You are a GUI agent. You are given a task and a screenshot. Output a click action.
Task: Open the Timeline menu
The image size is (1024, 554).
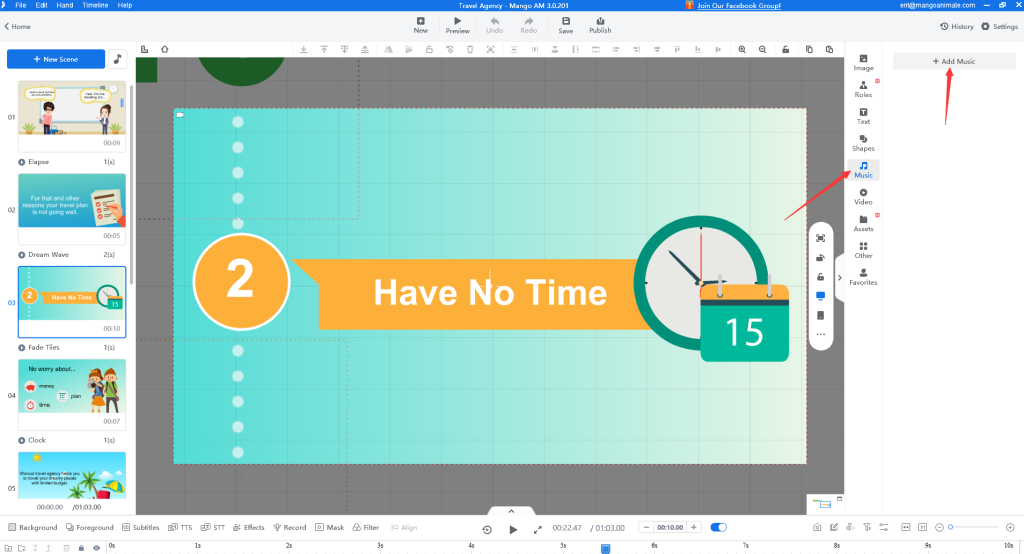pyautogui.click(x=97, y=5)
